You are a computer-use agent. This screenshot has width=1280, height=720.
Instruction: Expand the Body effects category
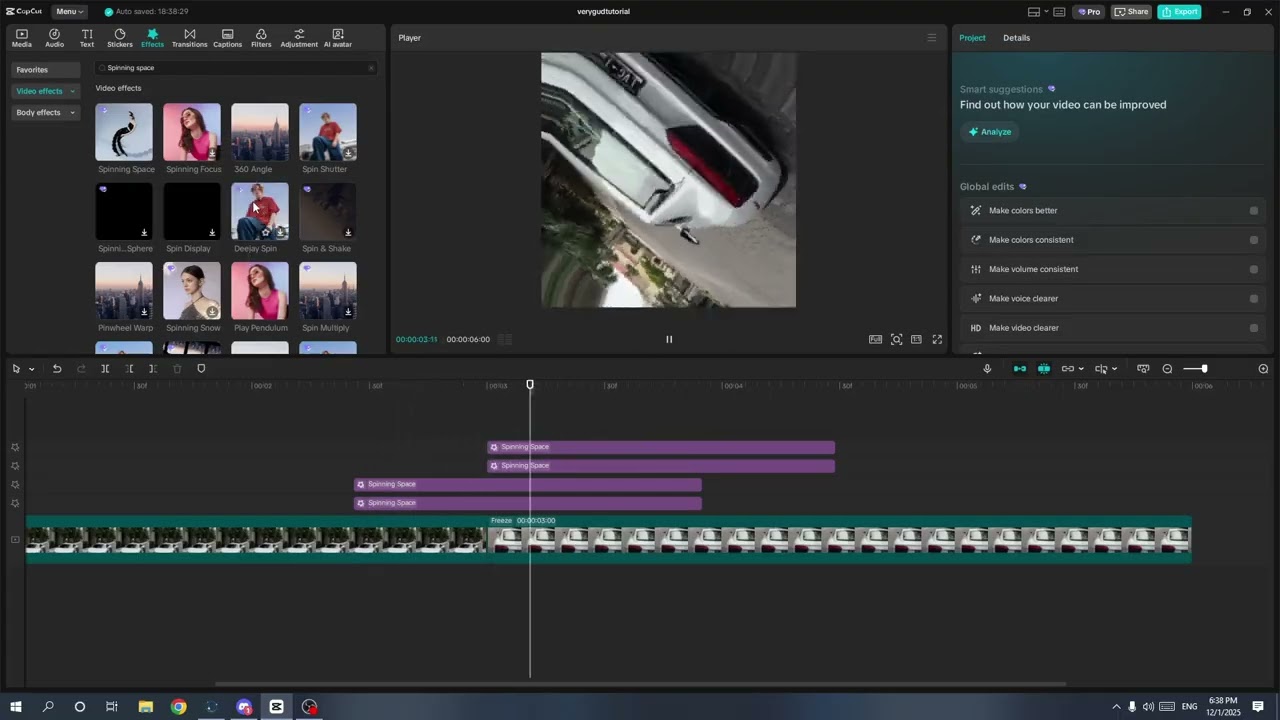(46, 112)
